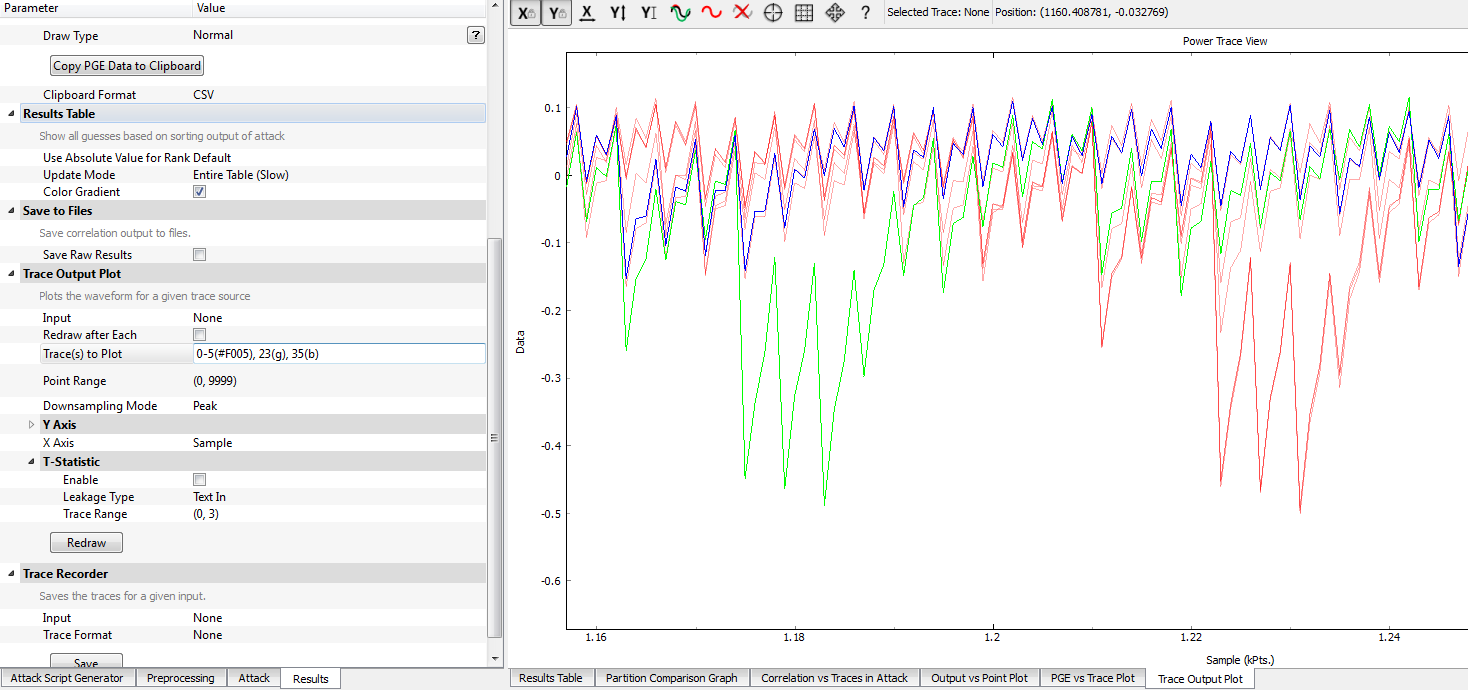The image size is (1468, 690).
Task: Enable the Save Raw Results checkbox
Action: pyautogui.click(x=199, y=255)
